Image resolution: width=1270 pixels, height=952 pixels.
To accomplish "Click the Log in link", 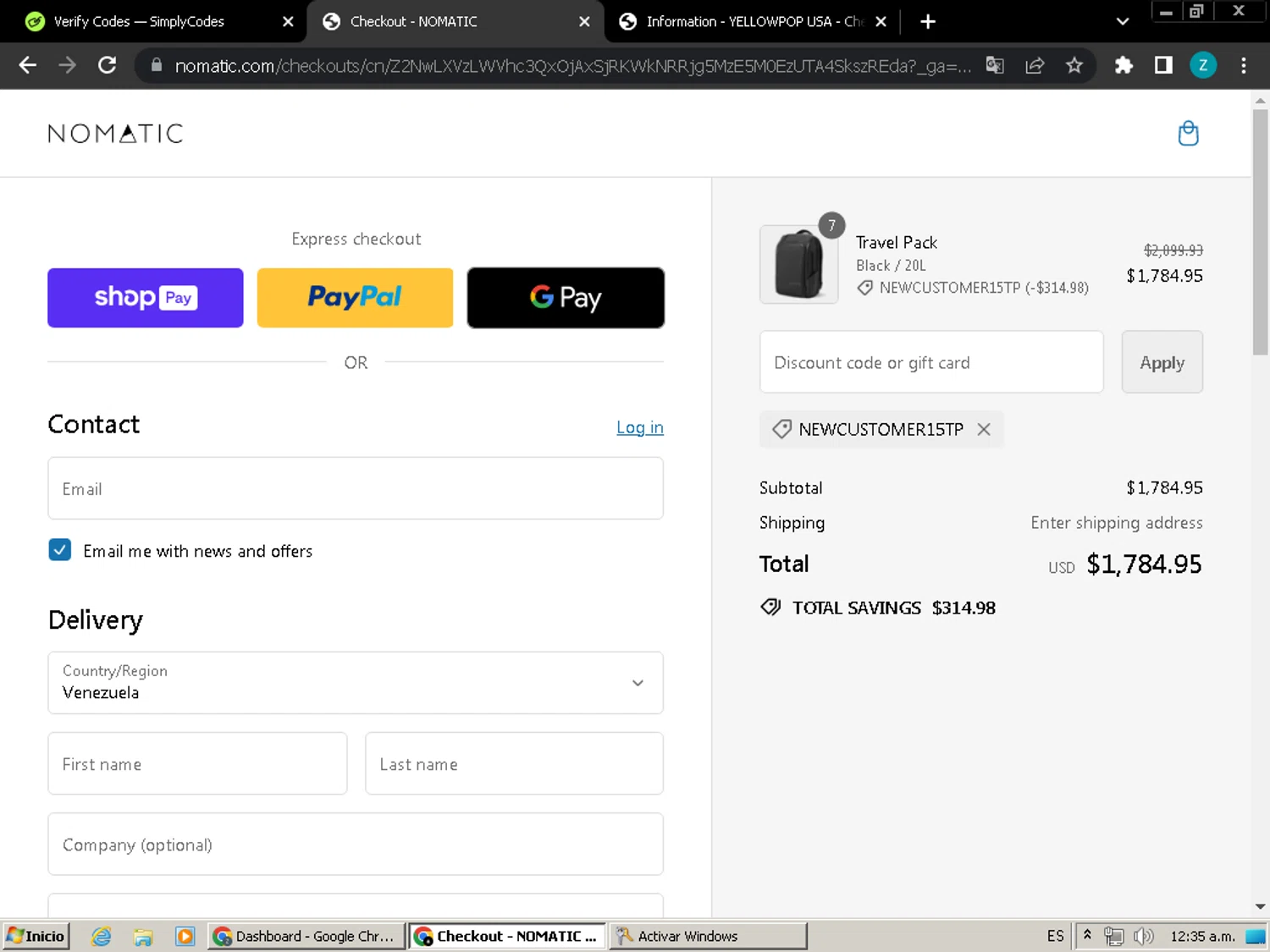I will pos(640,427).
